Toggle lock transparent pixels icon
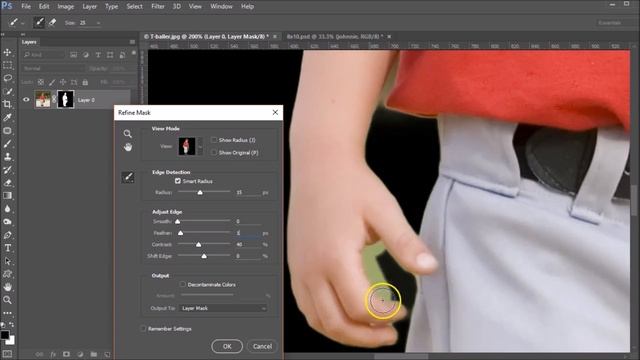The height and width of the screenshot is (360, 640). [x=41, y=82]
